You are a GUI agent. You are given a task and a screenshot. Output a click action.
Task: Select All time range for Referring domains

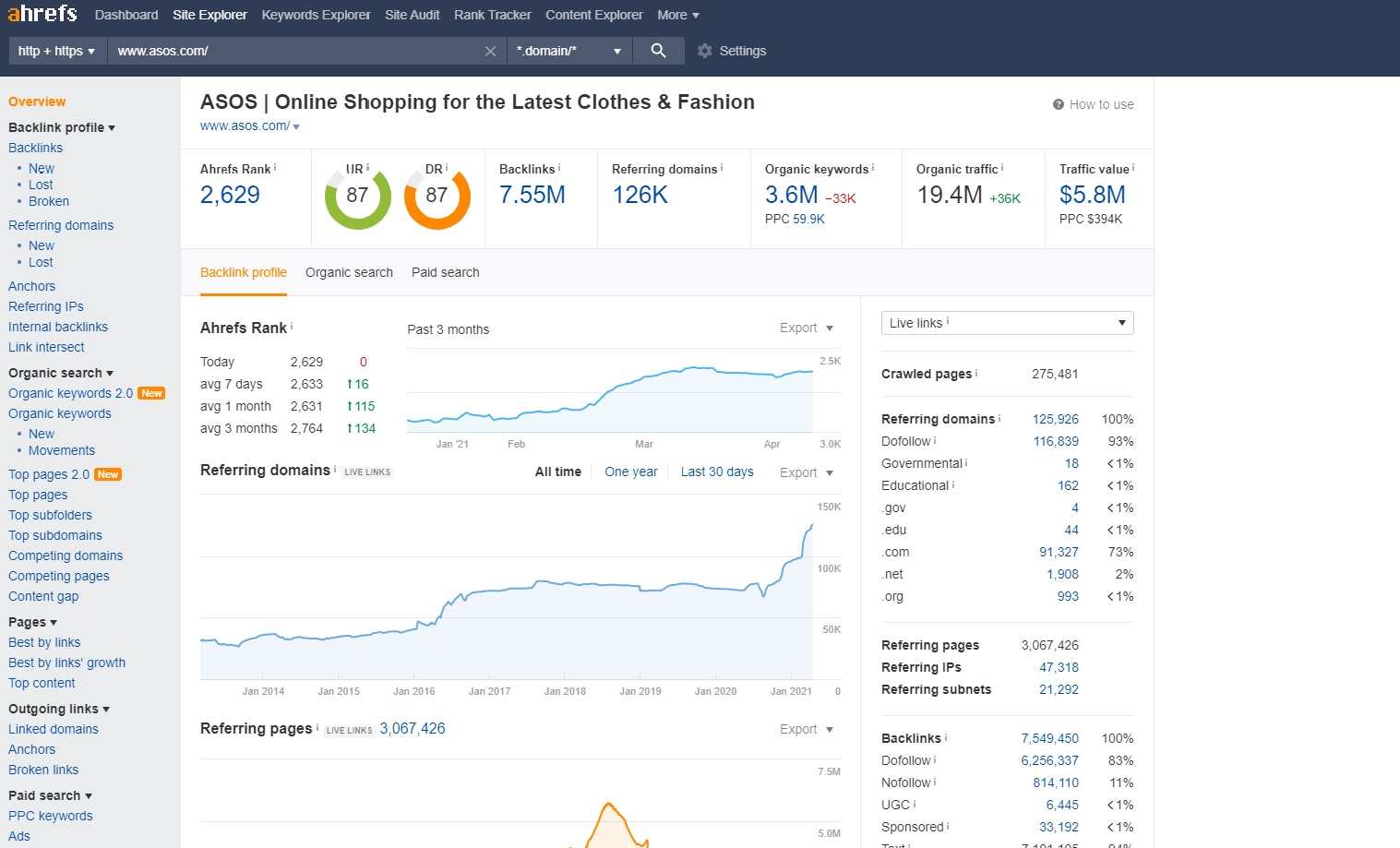coord(558,472)
